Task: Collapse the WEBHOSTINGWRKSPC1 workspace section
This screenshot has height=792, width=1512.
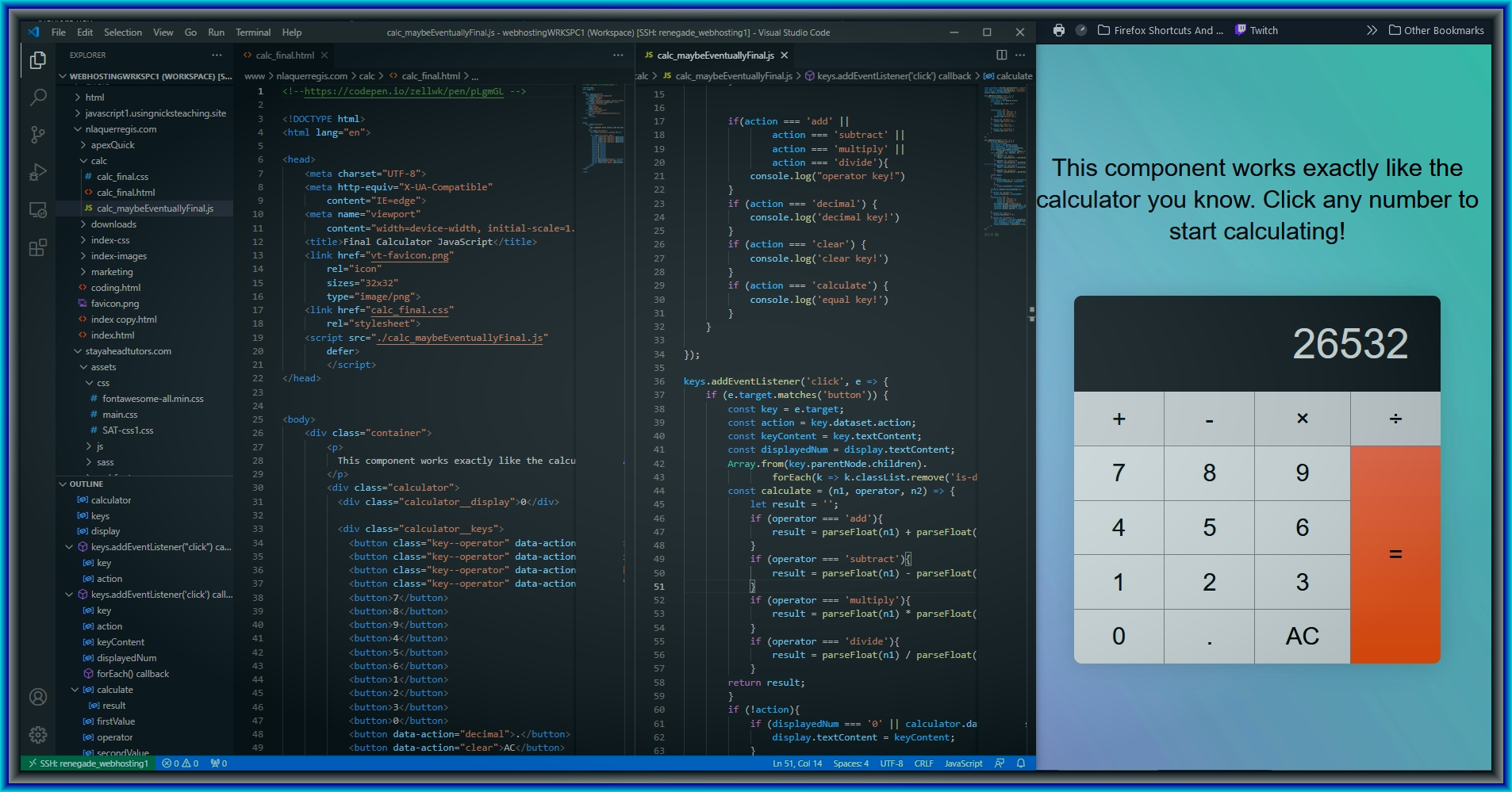Action: pyautogui.click(x=146, y=77)
